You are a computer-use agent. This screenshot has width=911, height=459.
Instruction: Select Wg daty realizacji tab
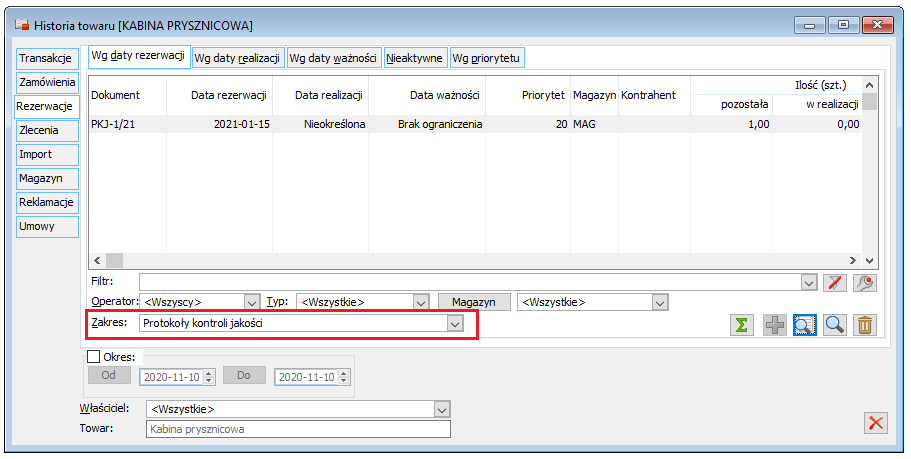[x=238, y=58]
